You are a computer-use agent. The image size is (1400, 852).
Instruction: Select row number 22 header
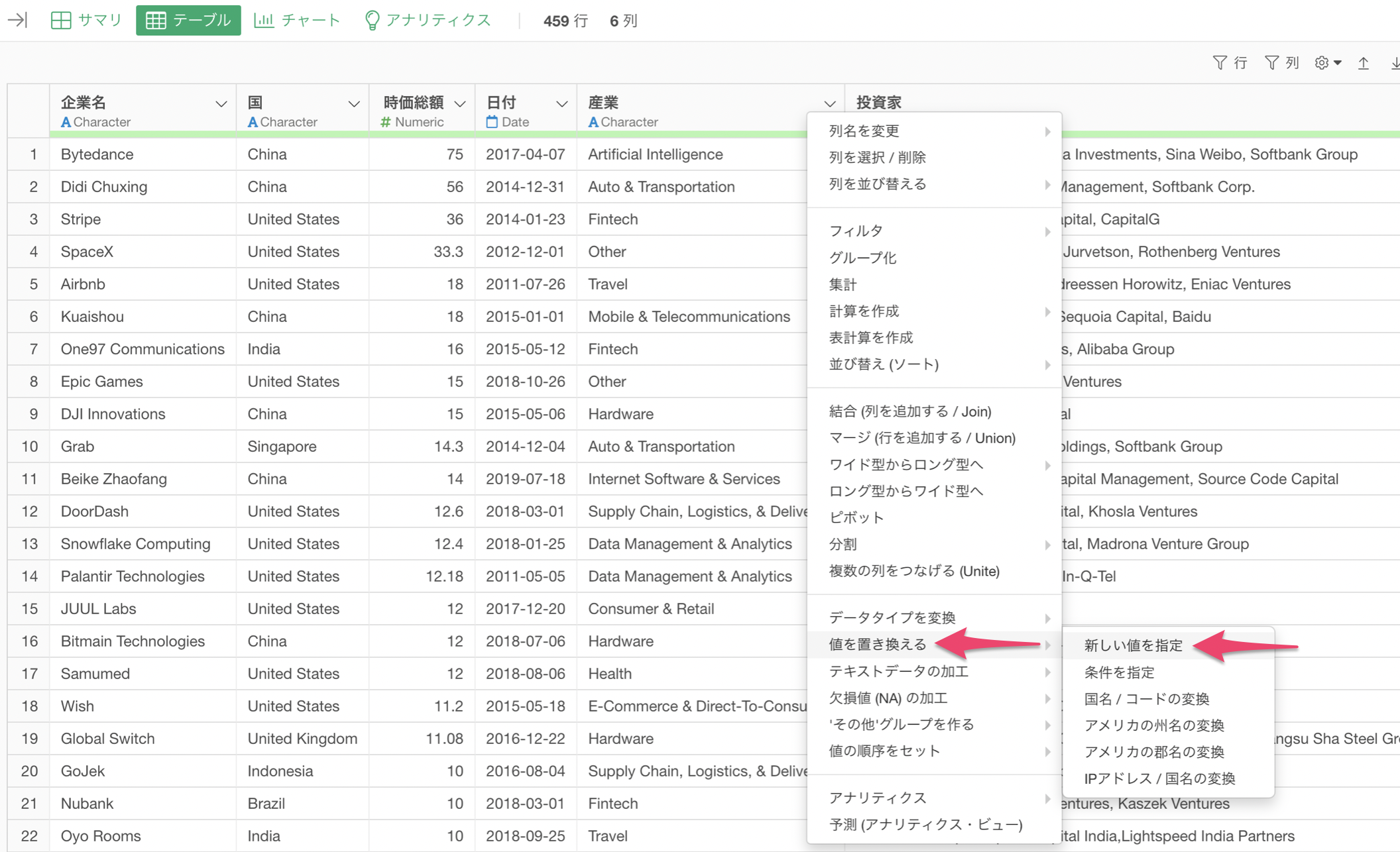[x=29, y=835]
